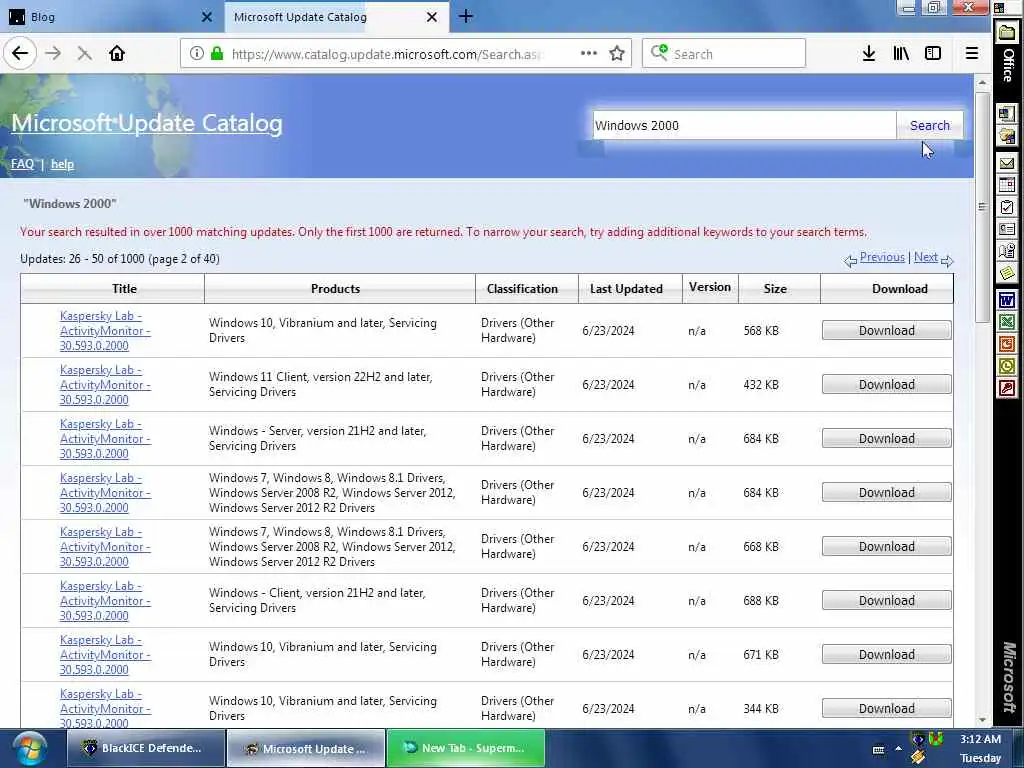
Task: Click the catalog Search button
Action: coord(929,125)
